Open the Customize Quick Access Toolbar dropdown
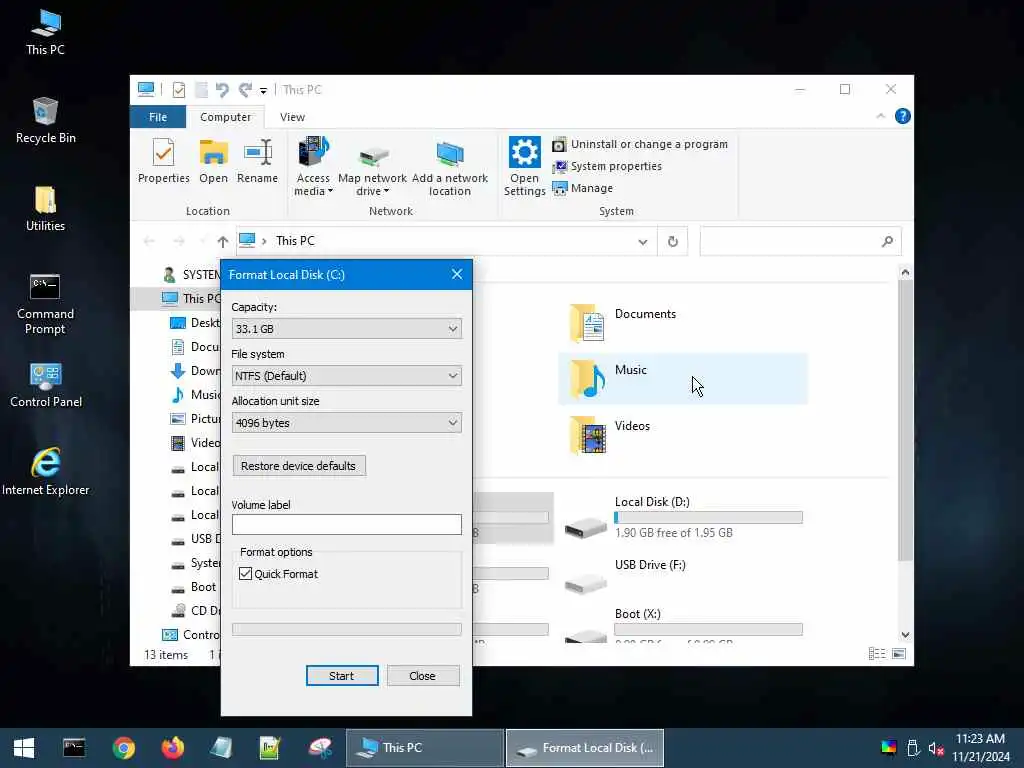The width and height of the screenshot is (1024, 768). pyautogui.click(x=263, y=91)
